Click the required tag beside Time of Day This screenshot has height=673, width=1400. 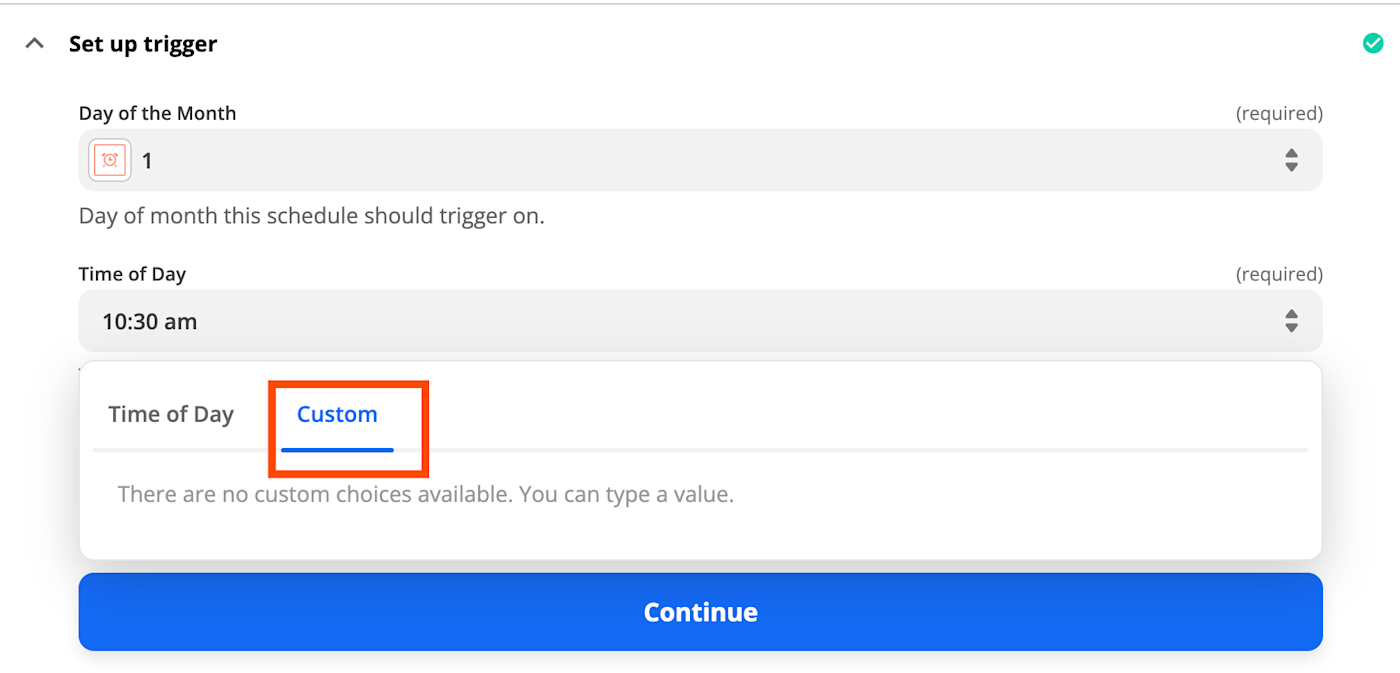tap(1279, 274)
